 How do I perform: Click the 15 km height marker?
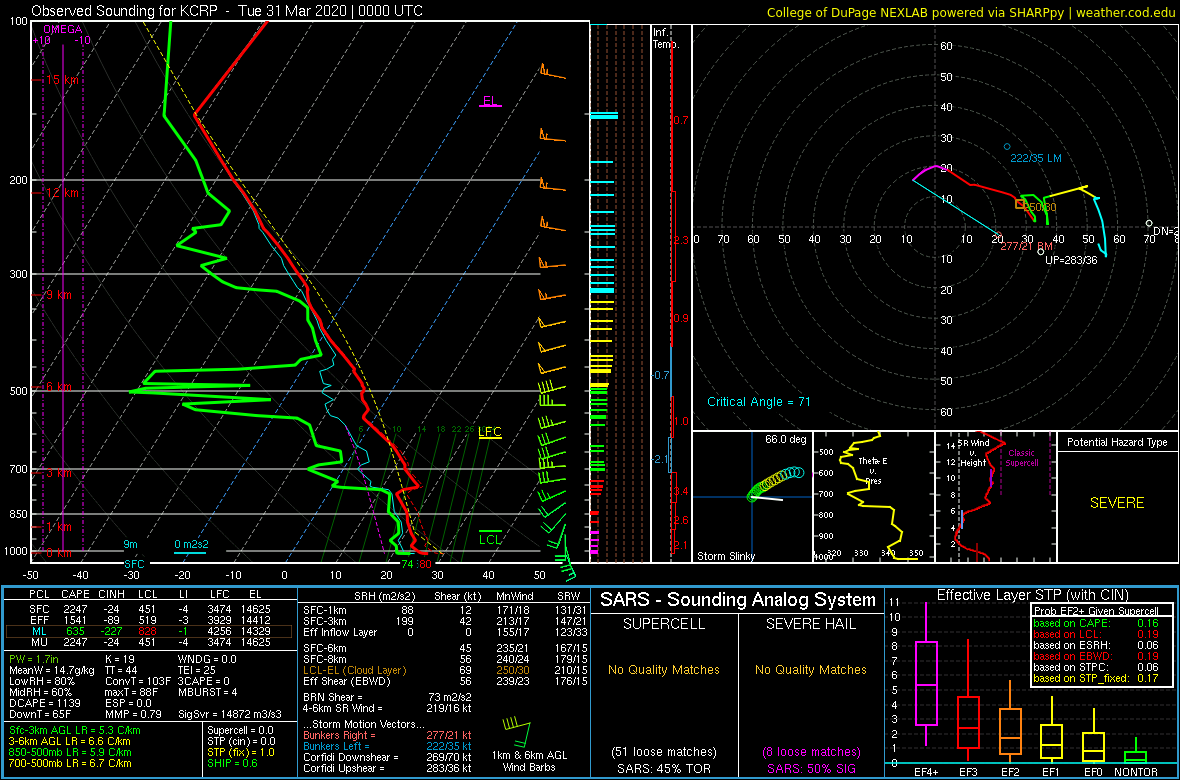tap(62, 80)
